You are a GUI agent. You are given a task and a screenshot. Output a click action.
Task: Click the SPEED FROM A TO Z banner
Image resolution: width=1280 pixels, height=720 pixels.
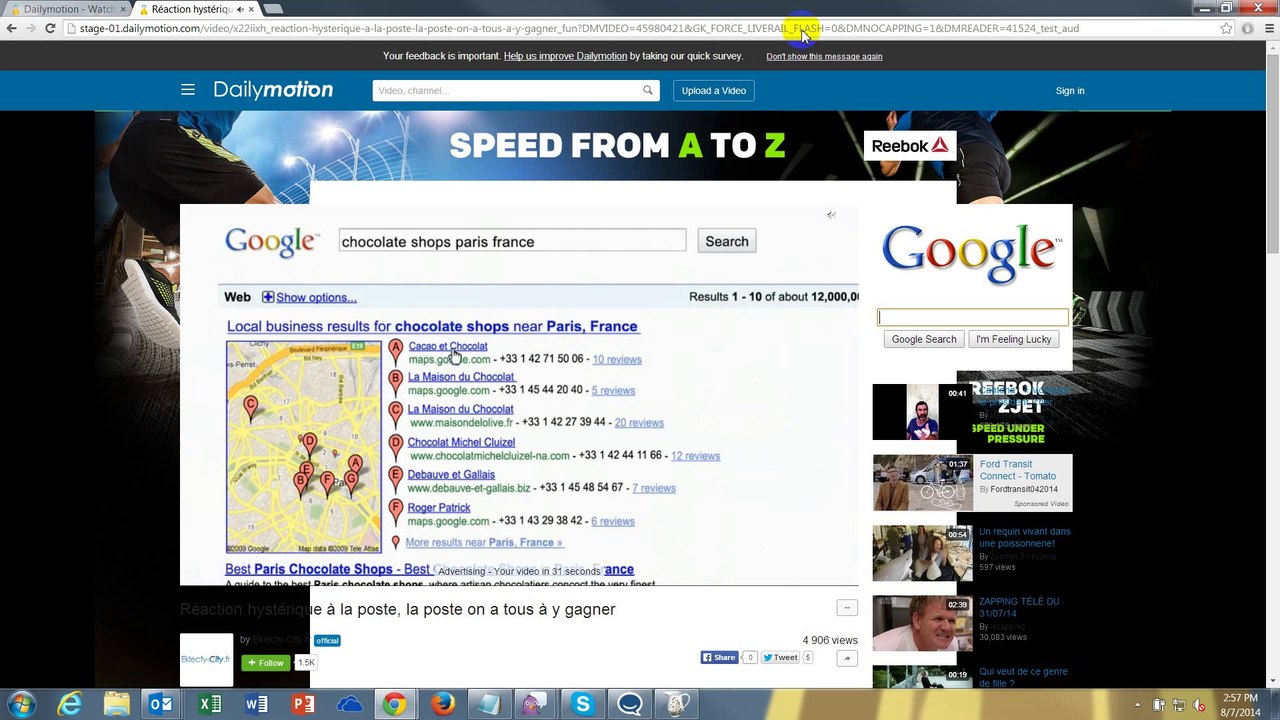pyautogui.click(x=617, y=146)
